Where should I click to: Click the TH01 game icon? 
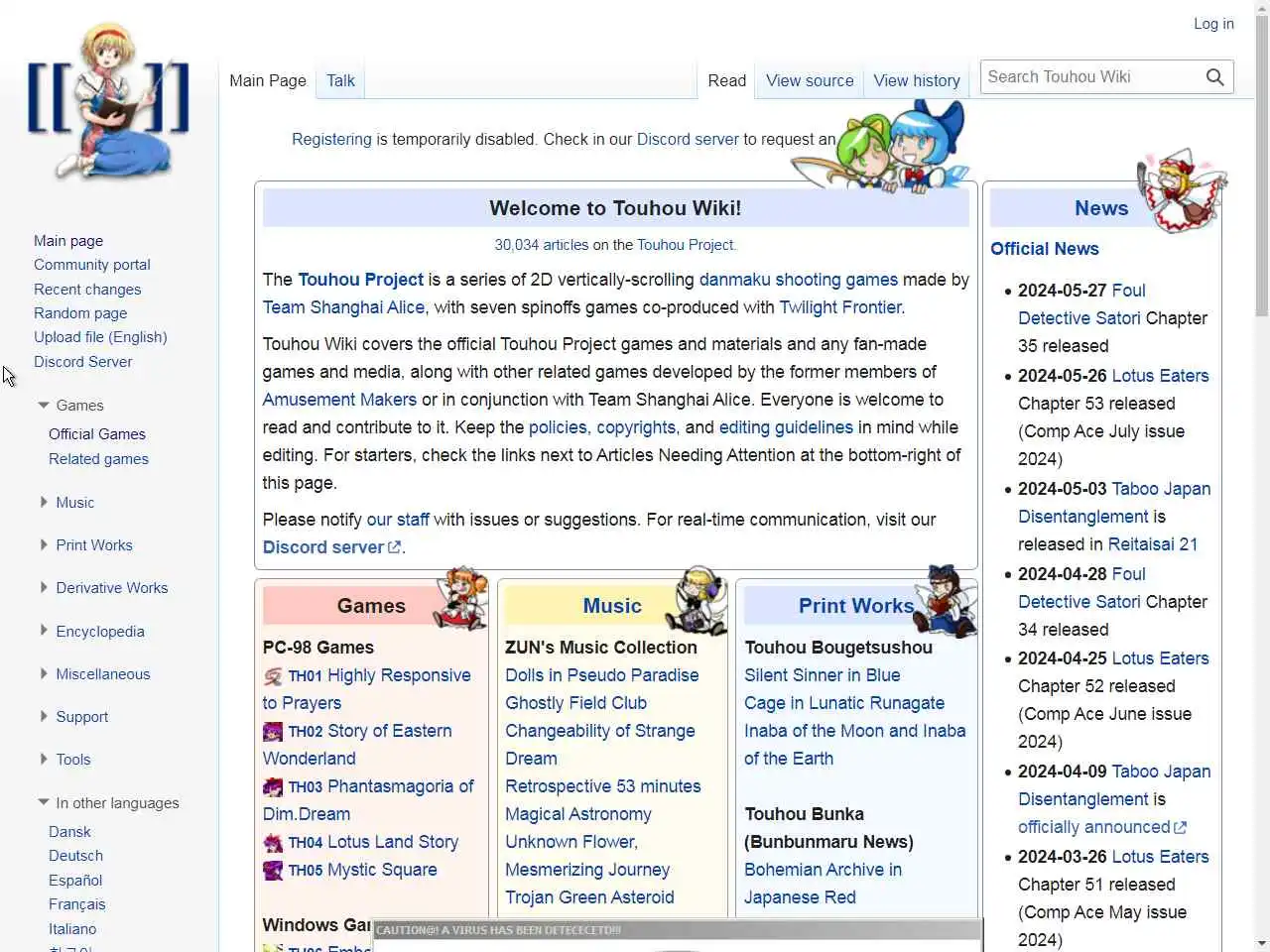tap(273, 676)
